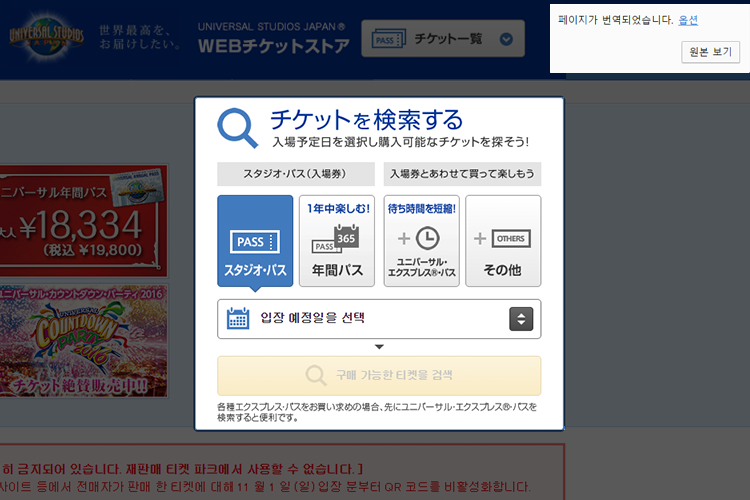Screen dimensions: 750x500
Task: Select the ユニバーサル・エクスプレス・パス tab
Action: [x=421, y=241]
